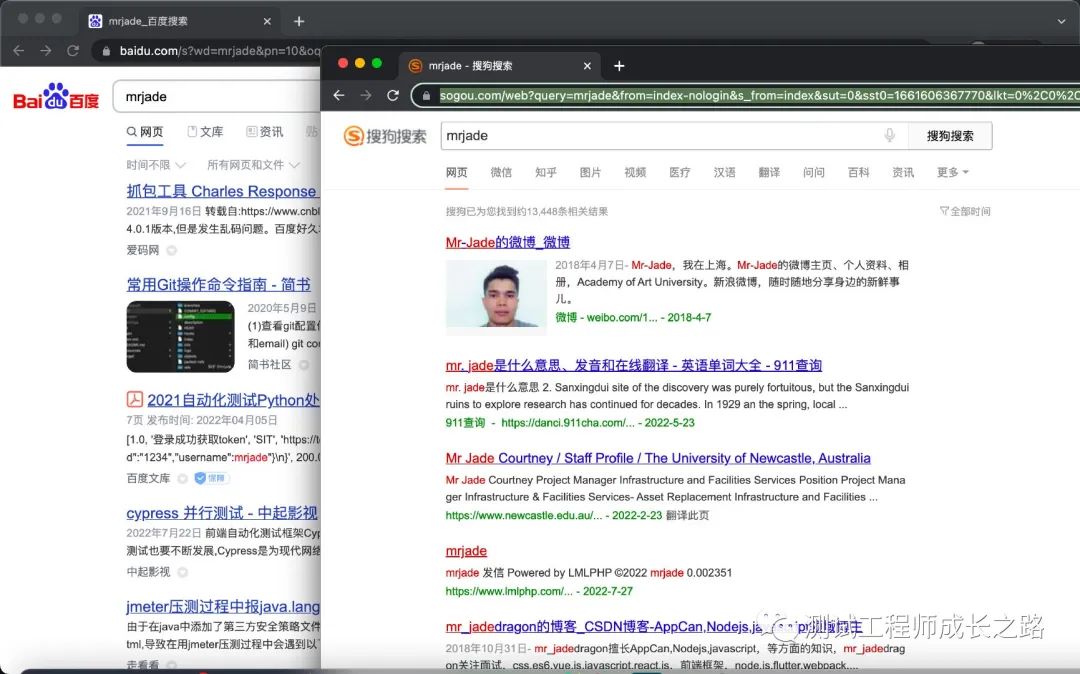Expand the 更多 dropdown in Sogou
This screenshot has height=674, width=1080.
(x=953, y=172)
